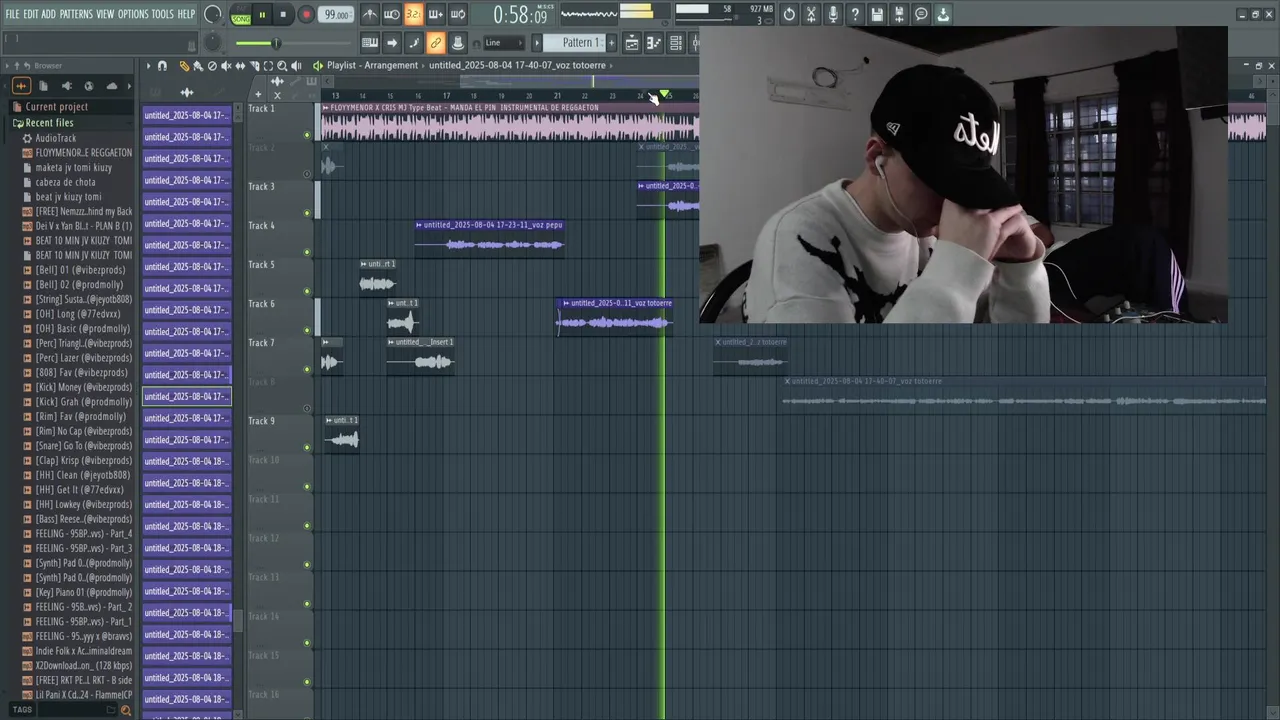
Task: Open the channel rack view toolbar icon
Action: tap(676, 43)
